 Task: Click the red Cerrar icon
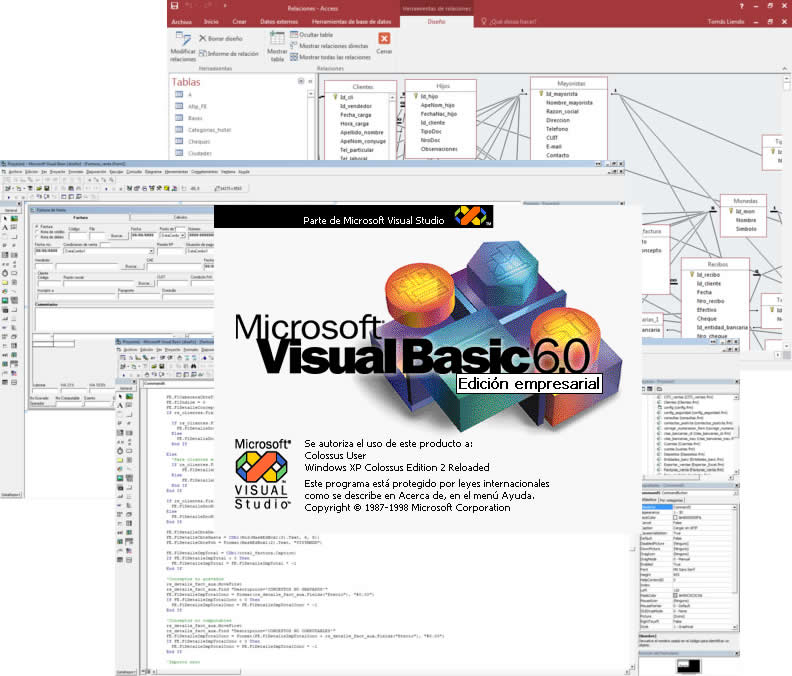384,41
